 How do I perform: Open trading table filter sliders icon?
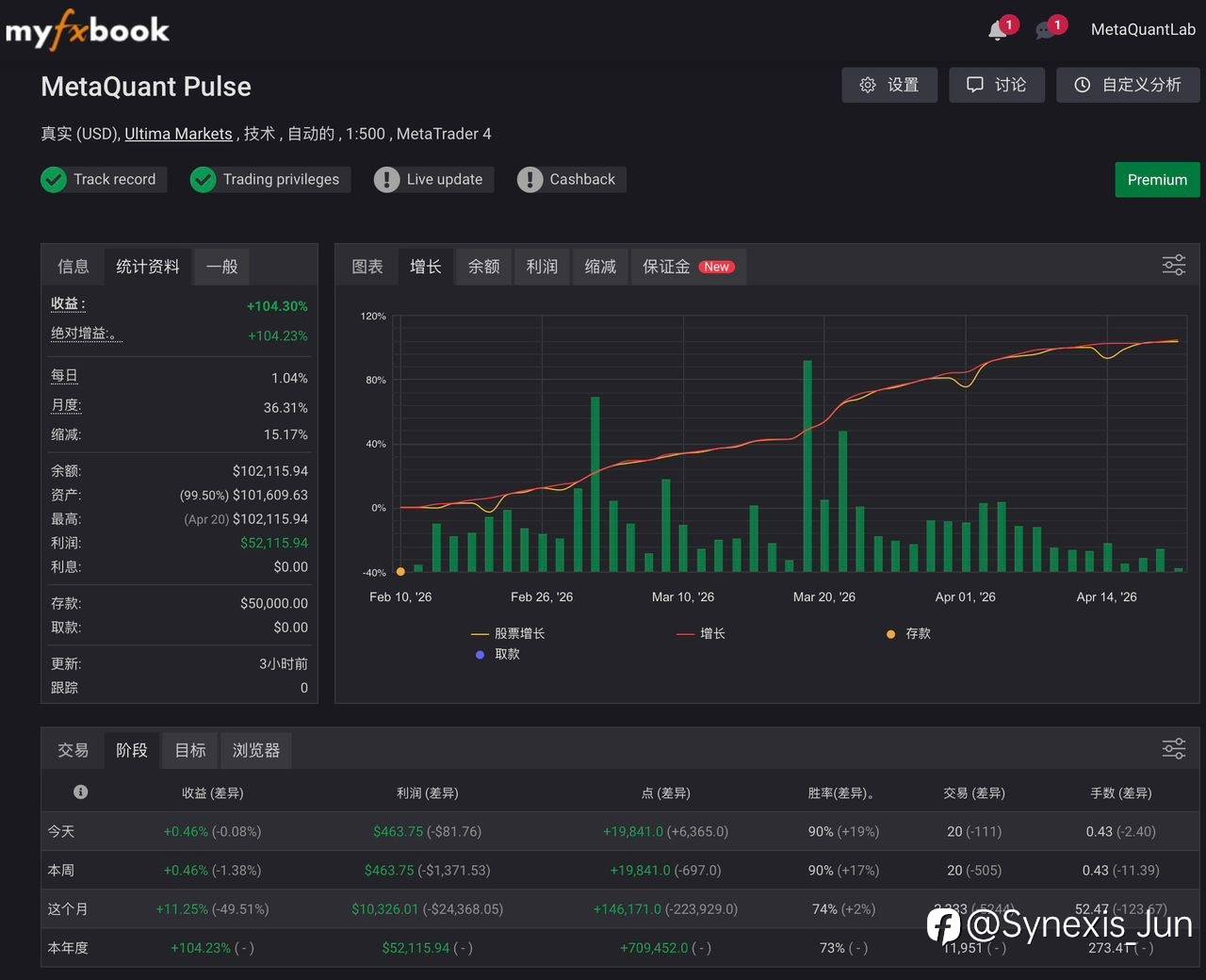tap(1174, 749)
